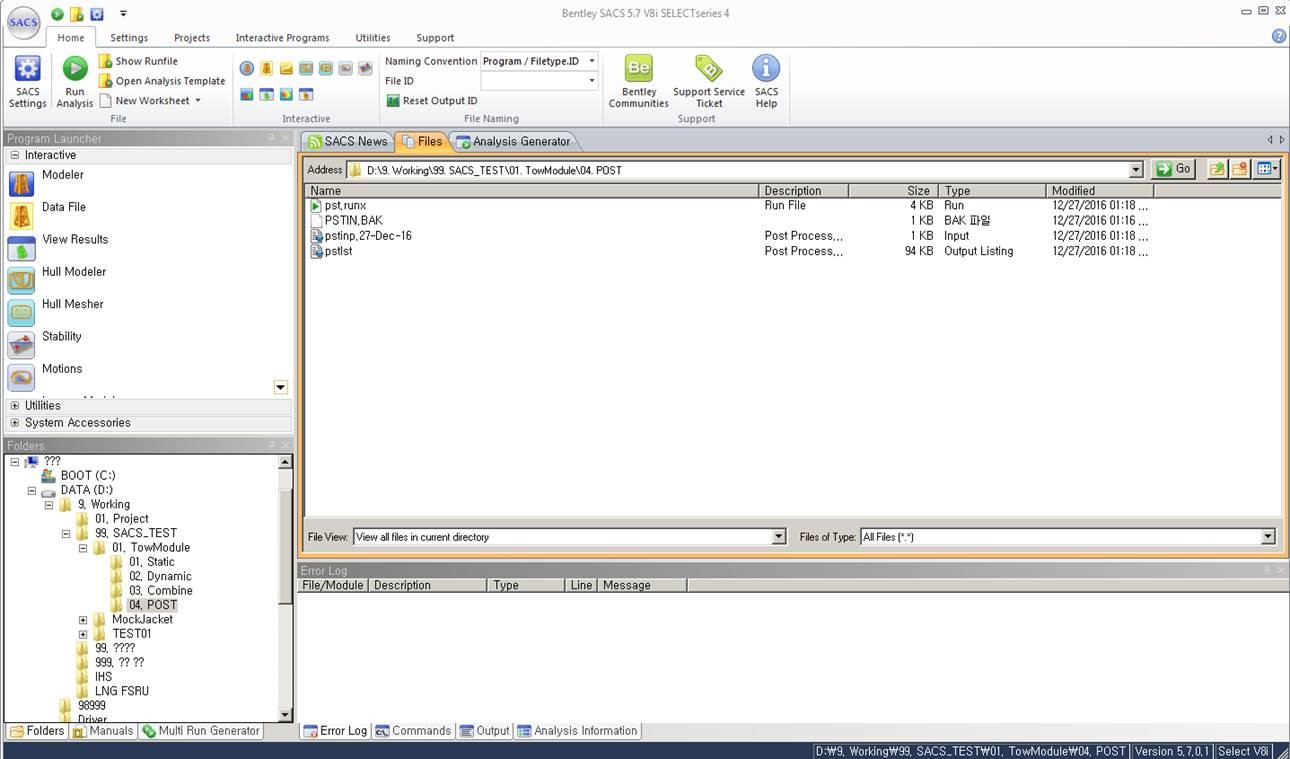
Task: Open the Customize Quick Access Toolbar dropdown
Action: point(123,14)
